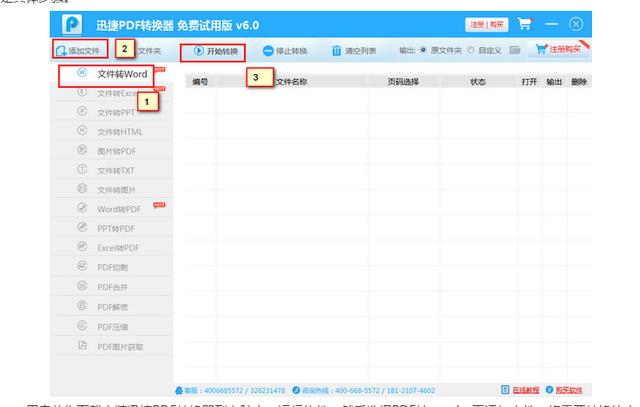Image resolution: width=640 pixels, height=407 pixels.
Task: Open the PDF图片获取 function
Action: [111, 347]
